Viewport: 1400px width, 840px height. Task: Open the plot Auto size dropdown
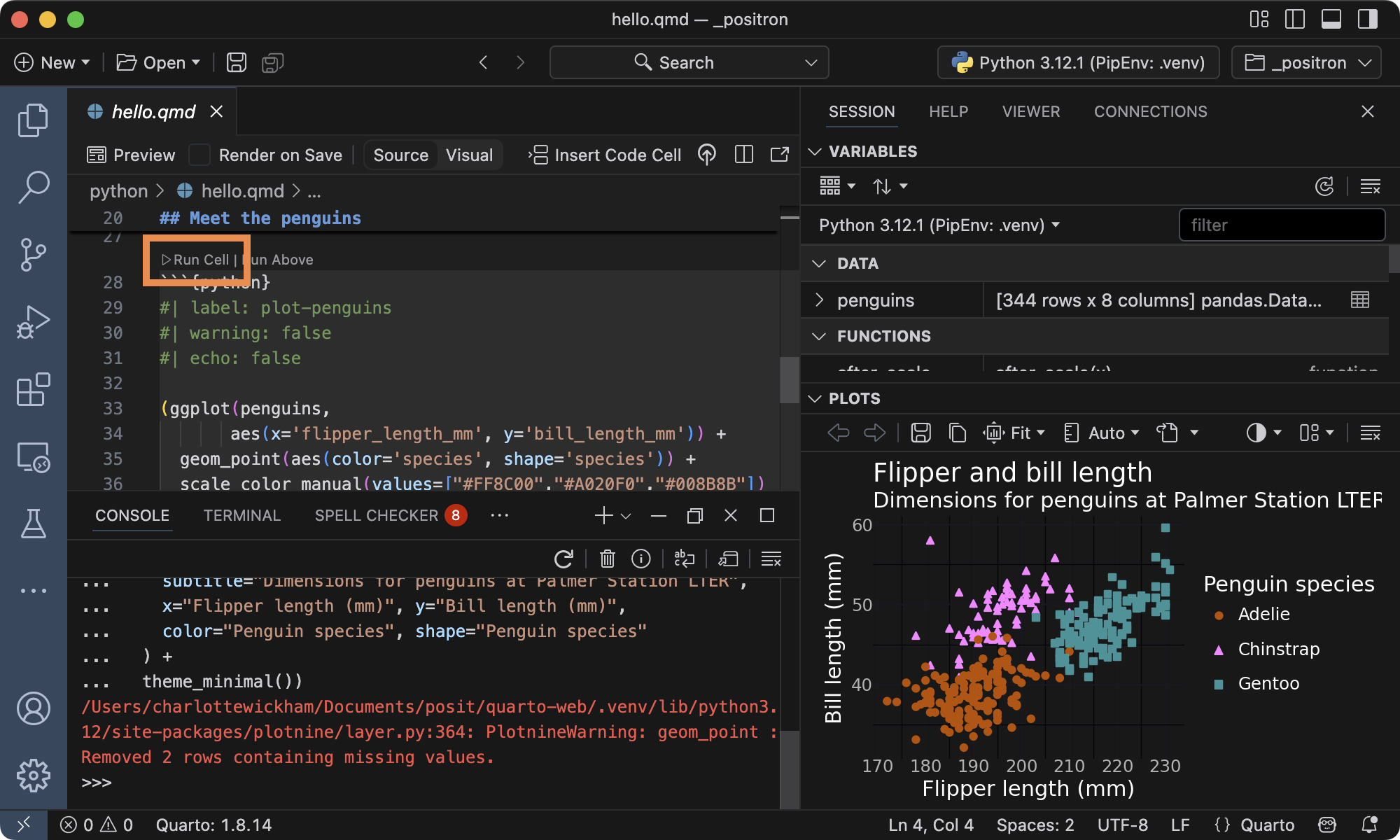pos(1101,433)
